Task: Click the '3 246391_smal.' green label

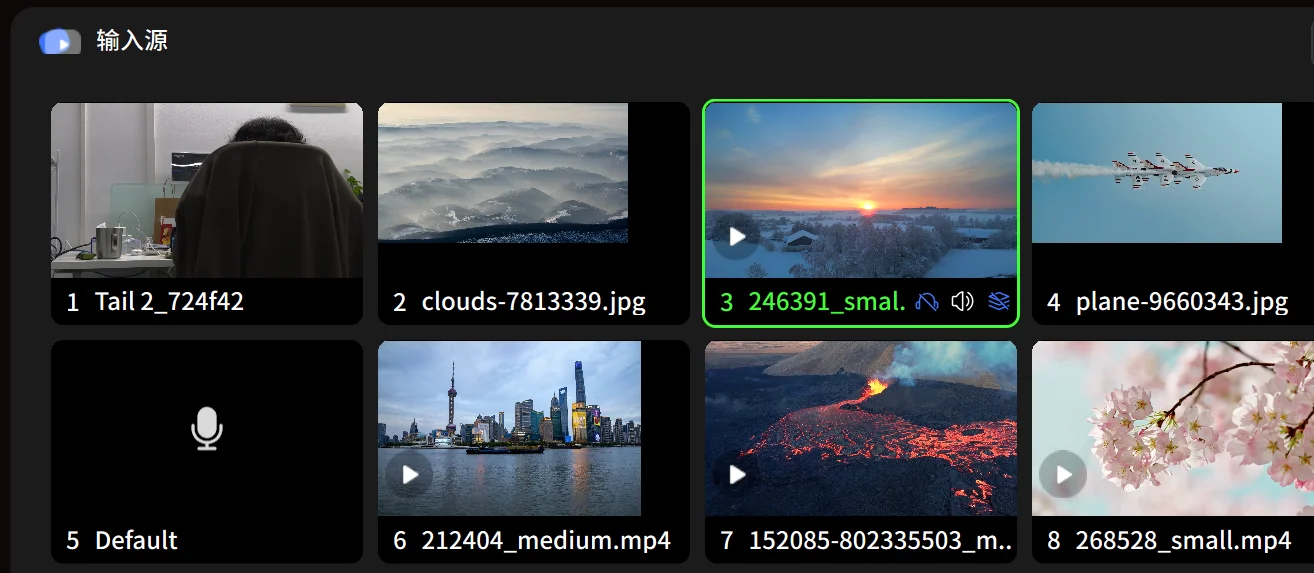Action: [x=813, y=302]
